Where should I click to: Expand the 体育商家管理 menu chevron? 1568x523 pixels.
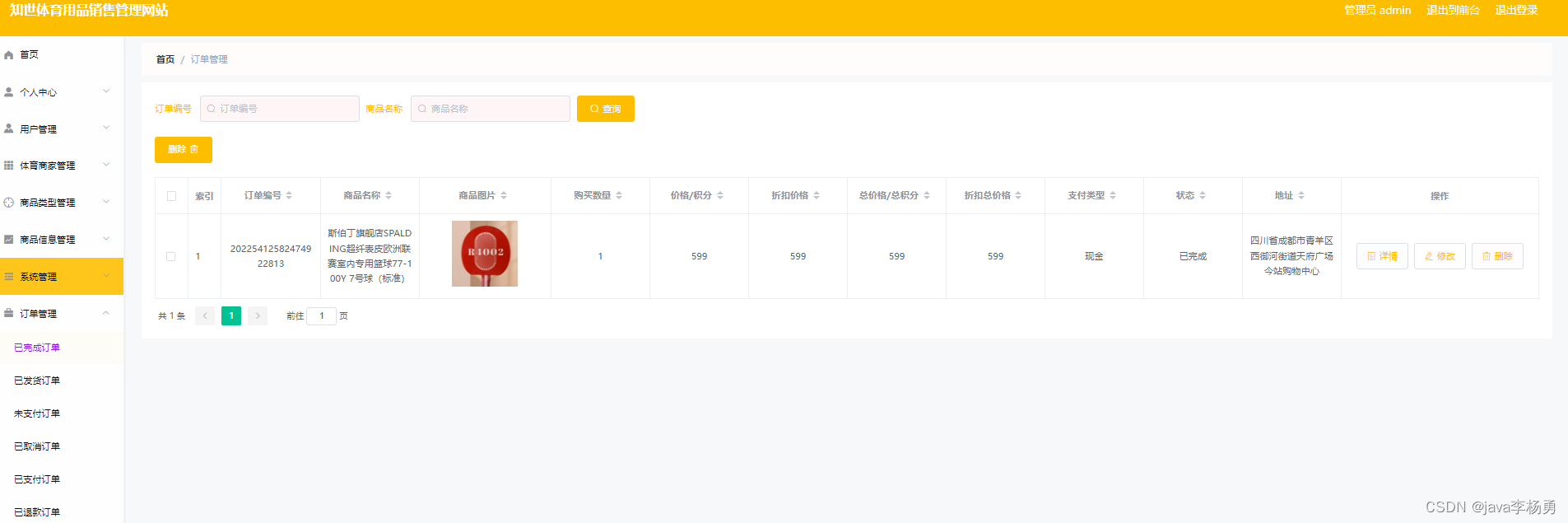106,165
